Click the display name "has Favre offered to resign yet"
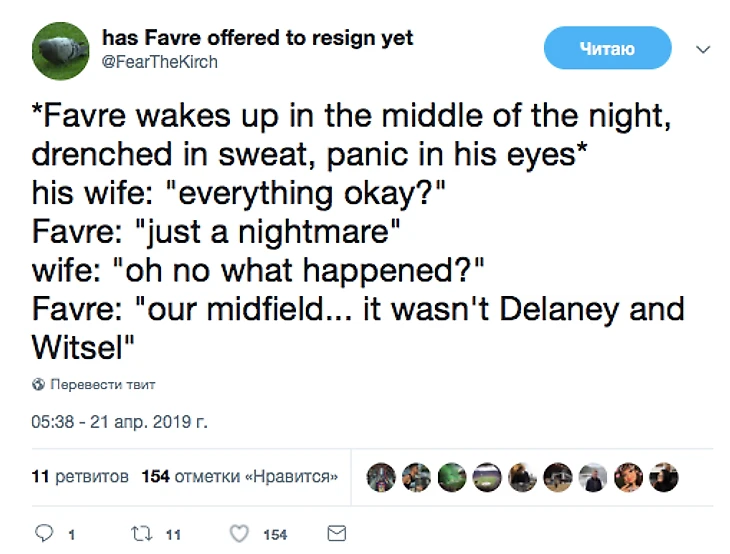 (x=257, y=39)
